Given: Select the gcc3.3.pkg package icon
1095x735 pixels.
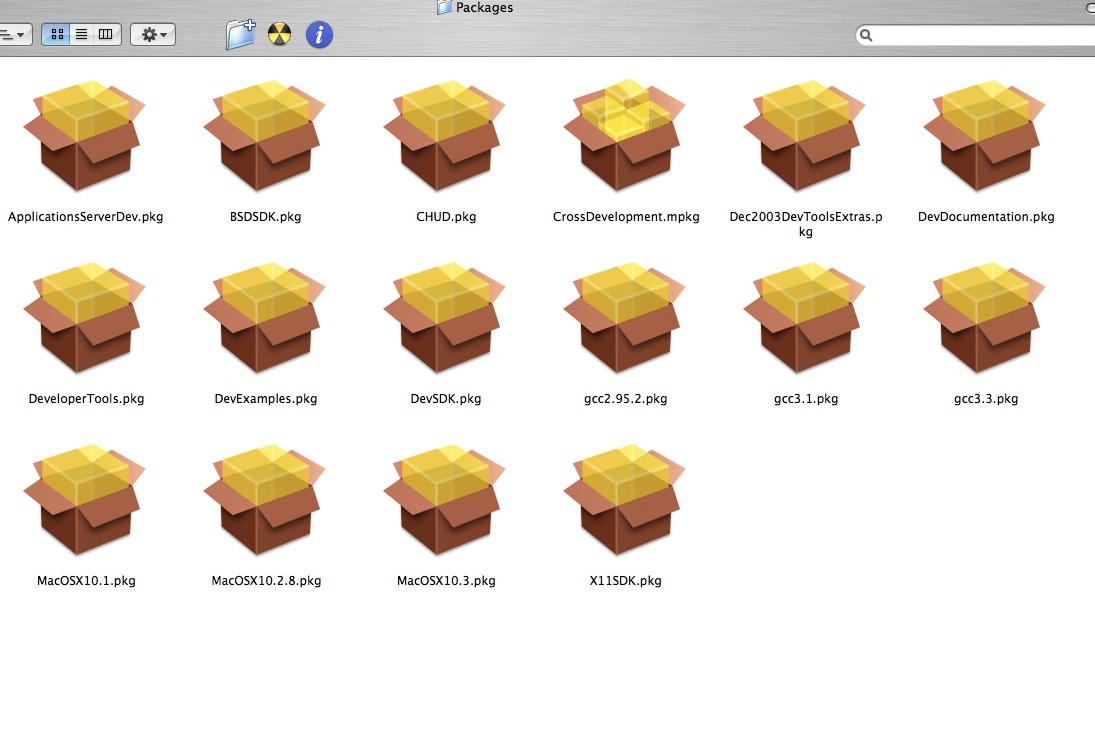Looking at the screenshot, I should pos(985,318).
